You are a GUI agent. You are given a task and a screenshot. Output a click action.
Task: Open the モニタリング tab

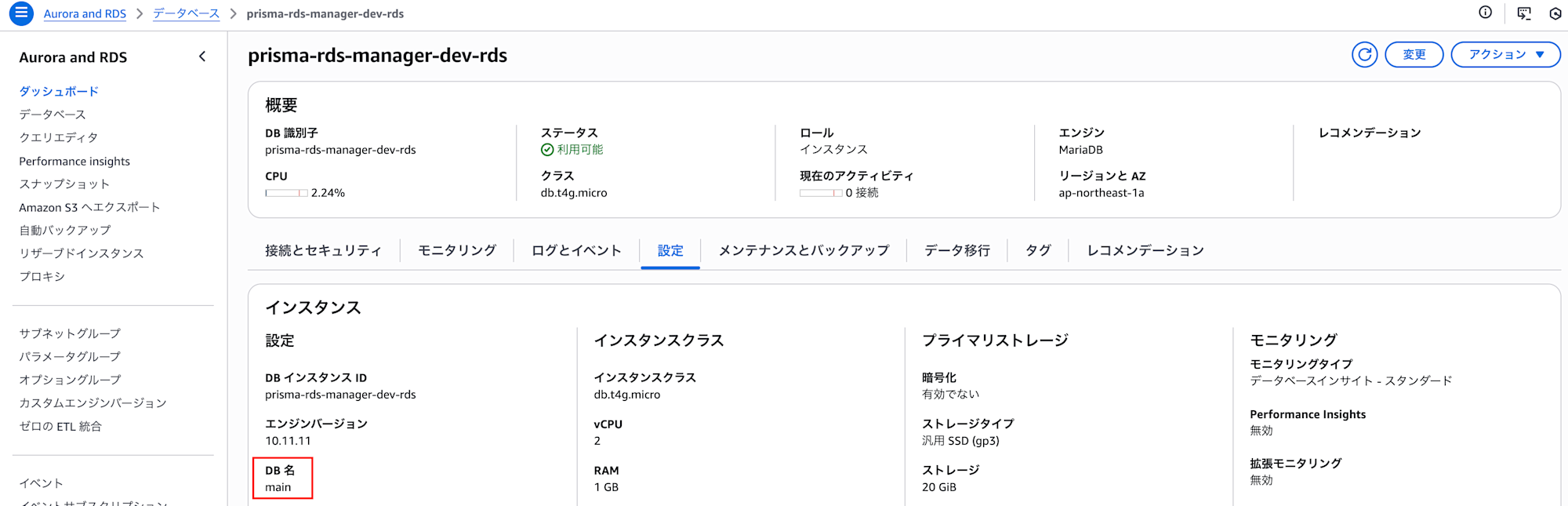point(457,251)
